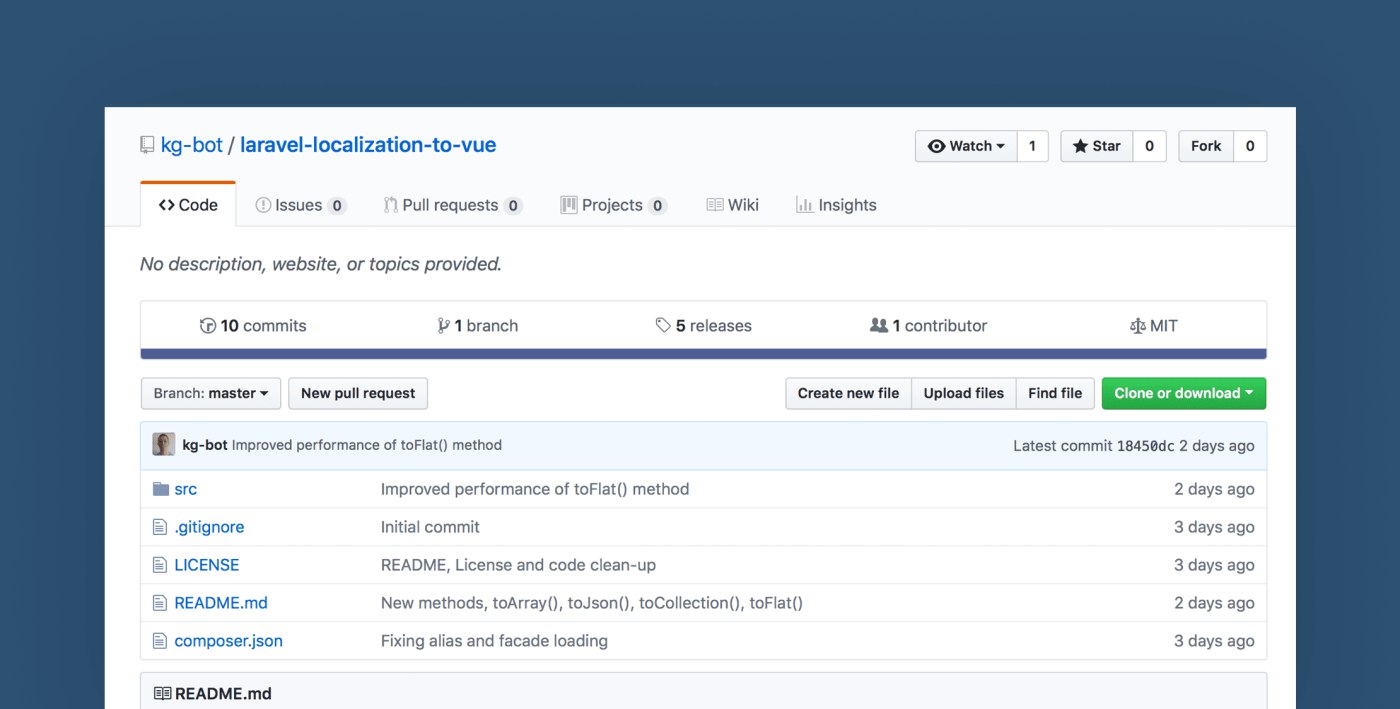Click '2 days ago' in src row
The image size is (1400, 709).
[x=1214, y=489]
